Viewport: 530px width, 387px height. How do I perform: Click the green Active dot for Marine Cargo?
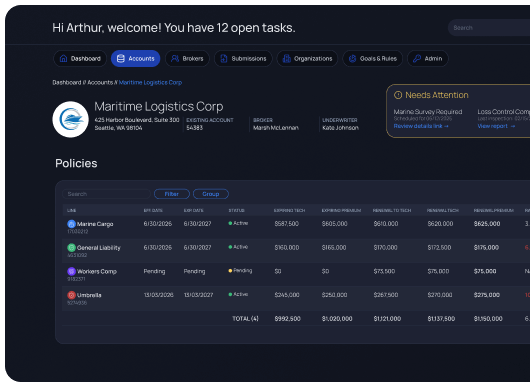click(x=230, y=223)
